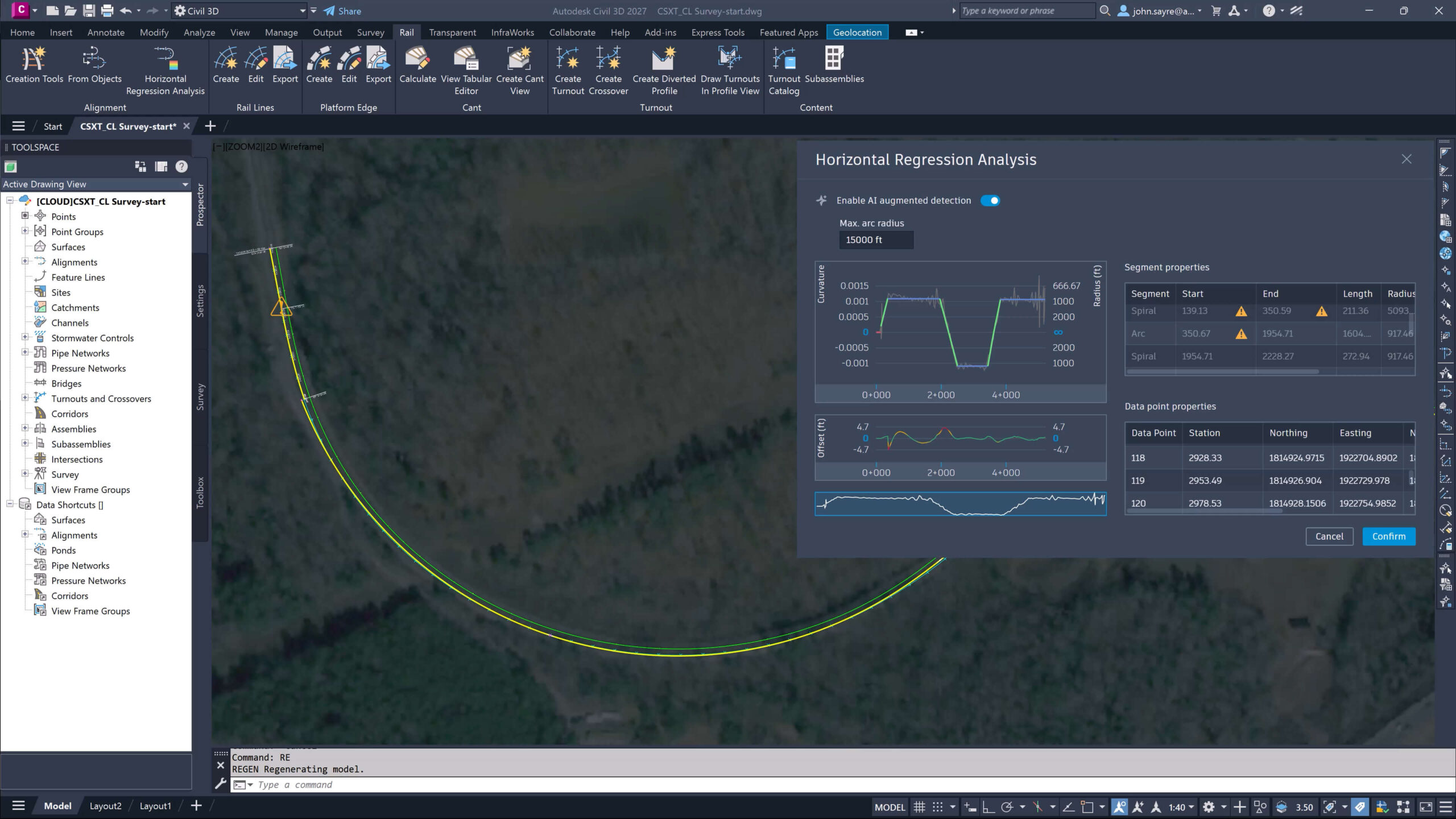Expand the Pipe Networks tree node
The height and width of the screenshot is (819, 1456).
[25, 352]
